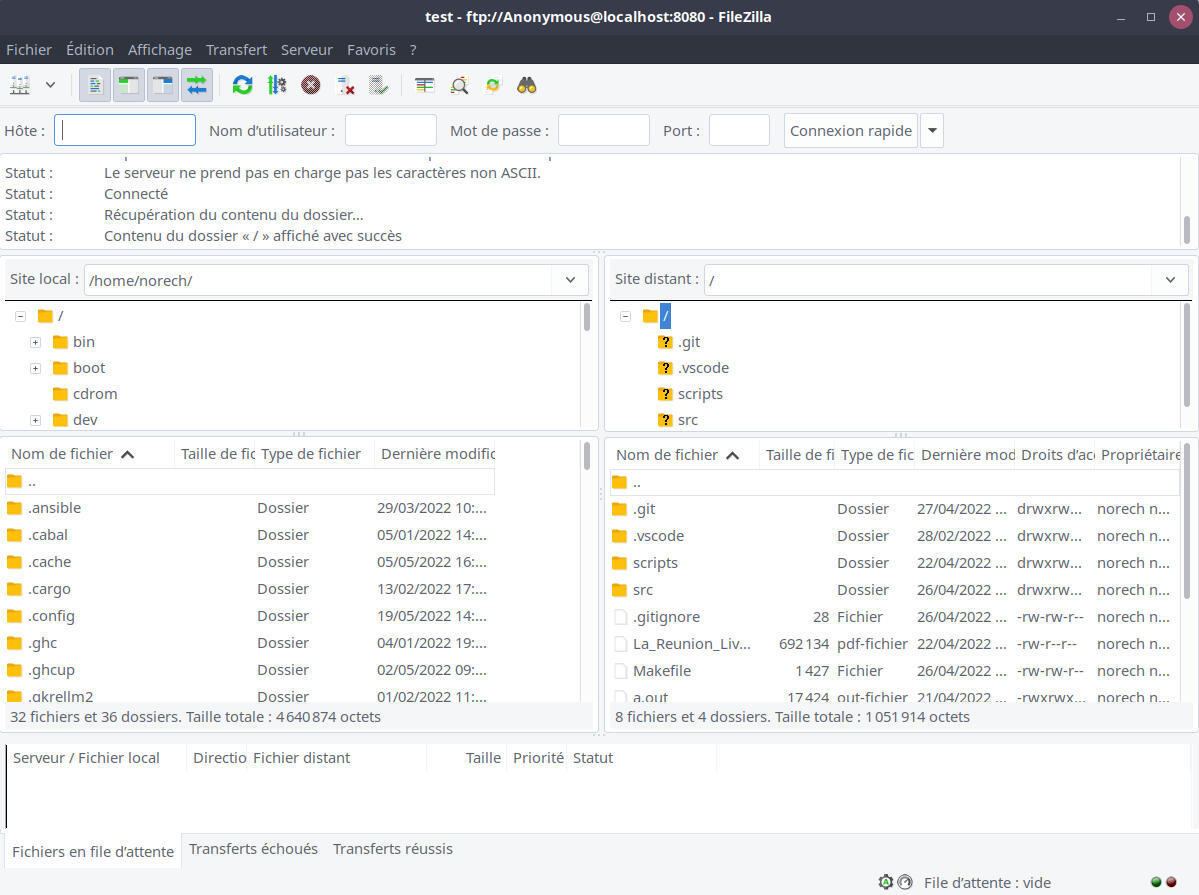Switch to the Transferts échoués tab
1199x895 pixels.
pos(253,849)
